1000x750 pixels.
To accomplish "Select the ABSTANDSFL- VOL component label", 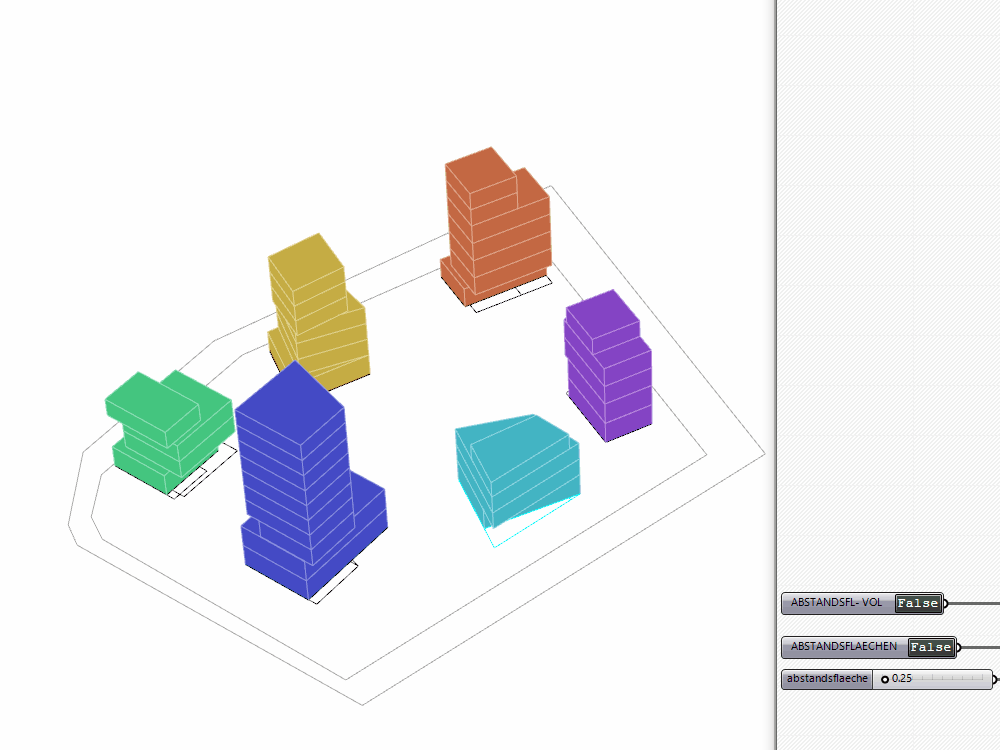I will click(x=837, y=603).
